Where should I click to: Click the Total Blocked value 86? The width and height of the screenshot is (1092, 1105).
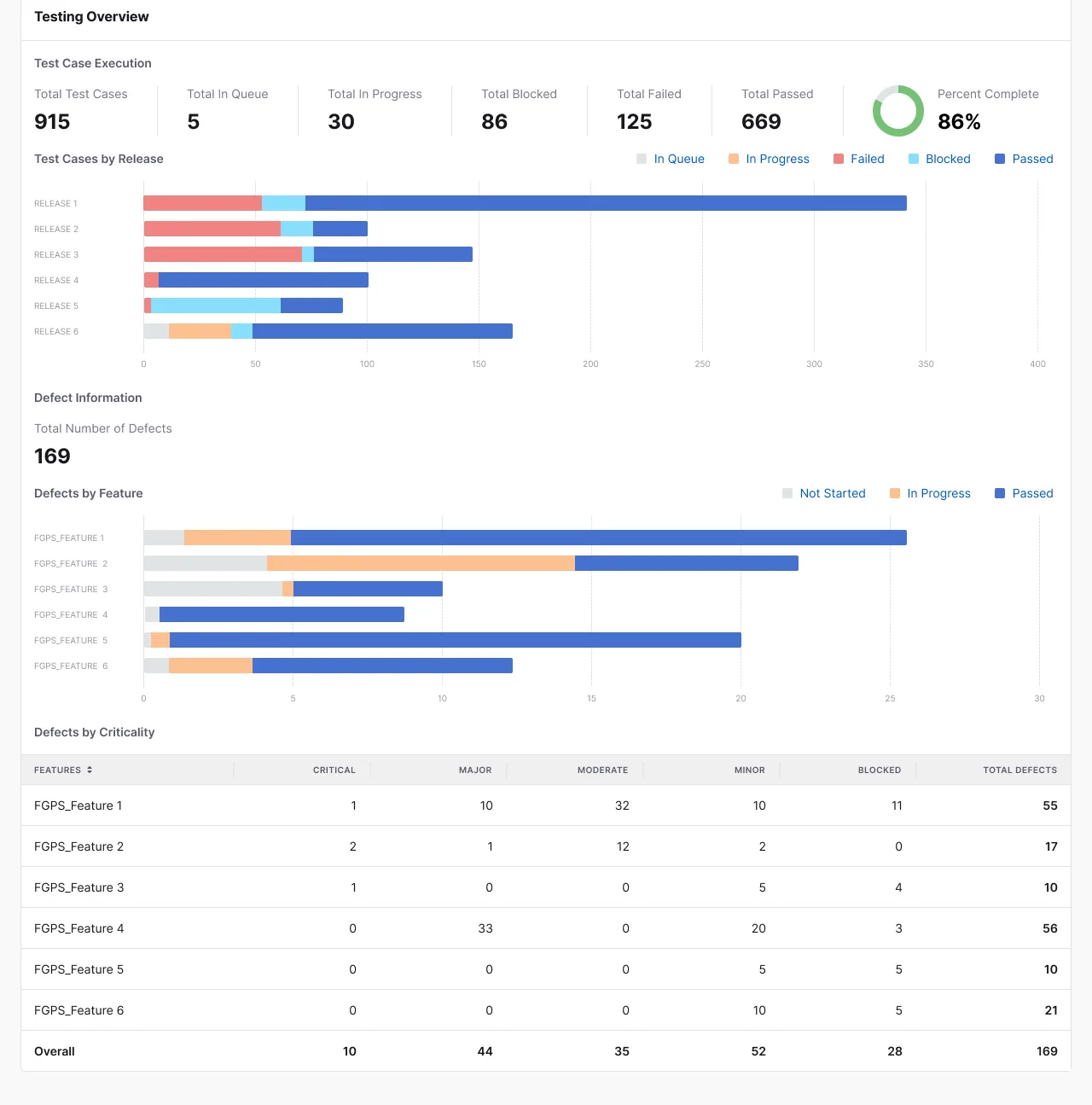495,121
